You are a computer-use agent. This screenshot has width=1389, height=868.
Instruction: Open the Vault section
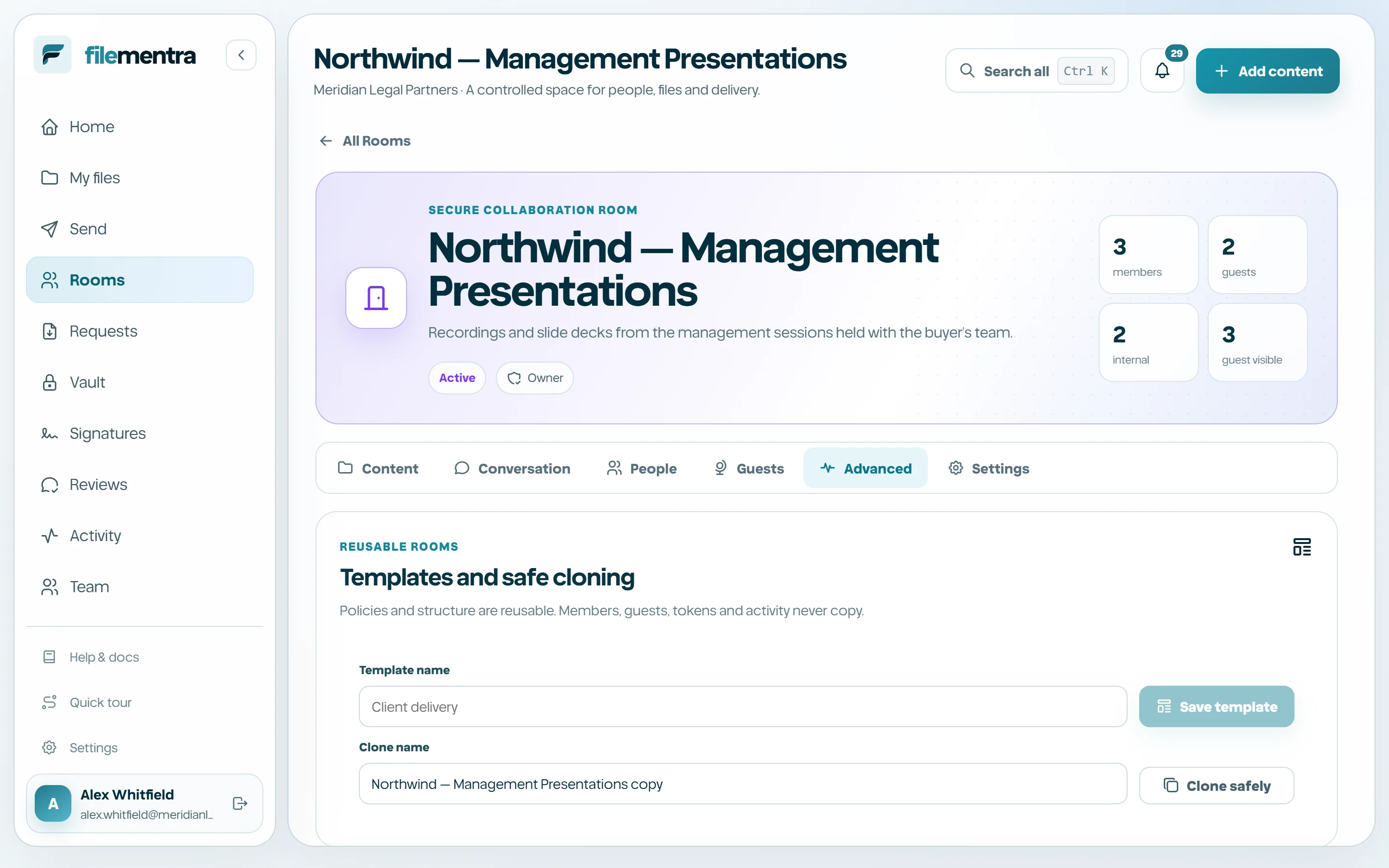click(x=139, y=382)
